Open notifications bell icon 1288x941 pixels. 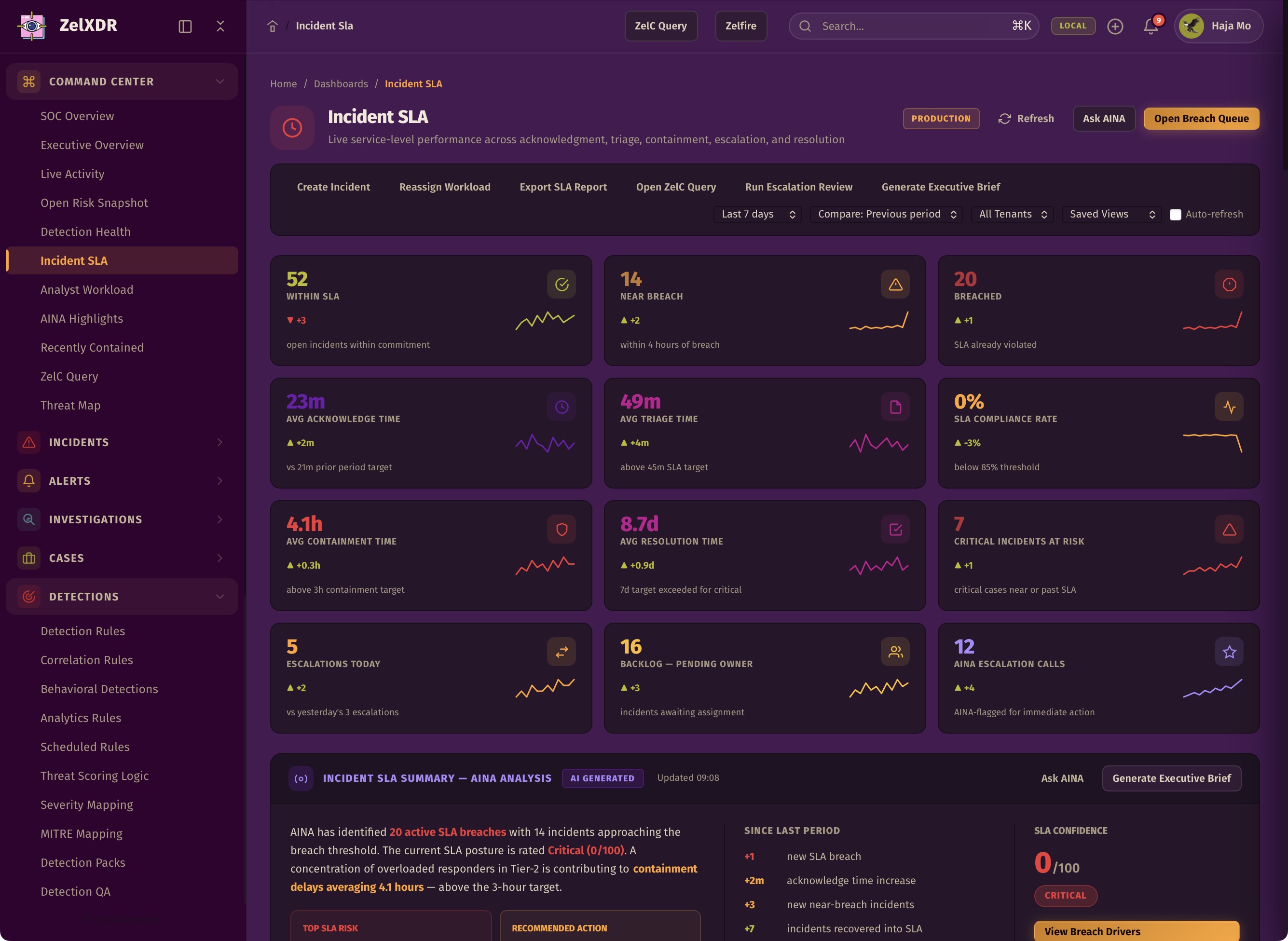(1151, 26)
